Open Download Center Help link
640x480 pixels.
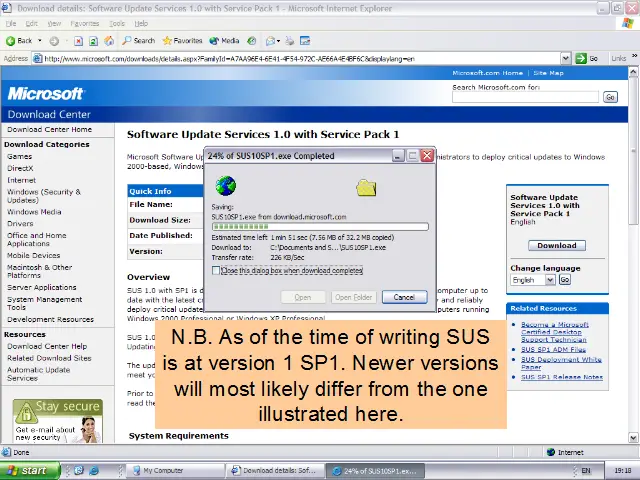pos(47,346)
